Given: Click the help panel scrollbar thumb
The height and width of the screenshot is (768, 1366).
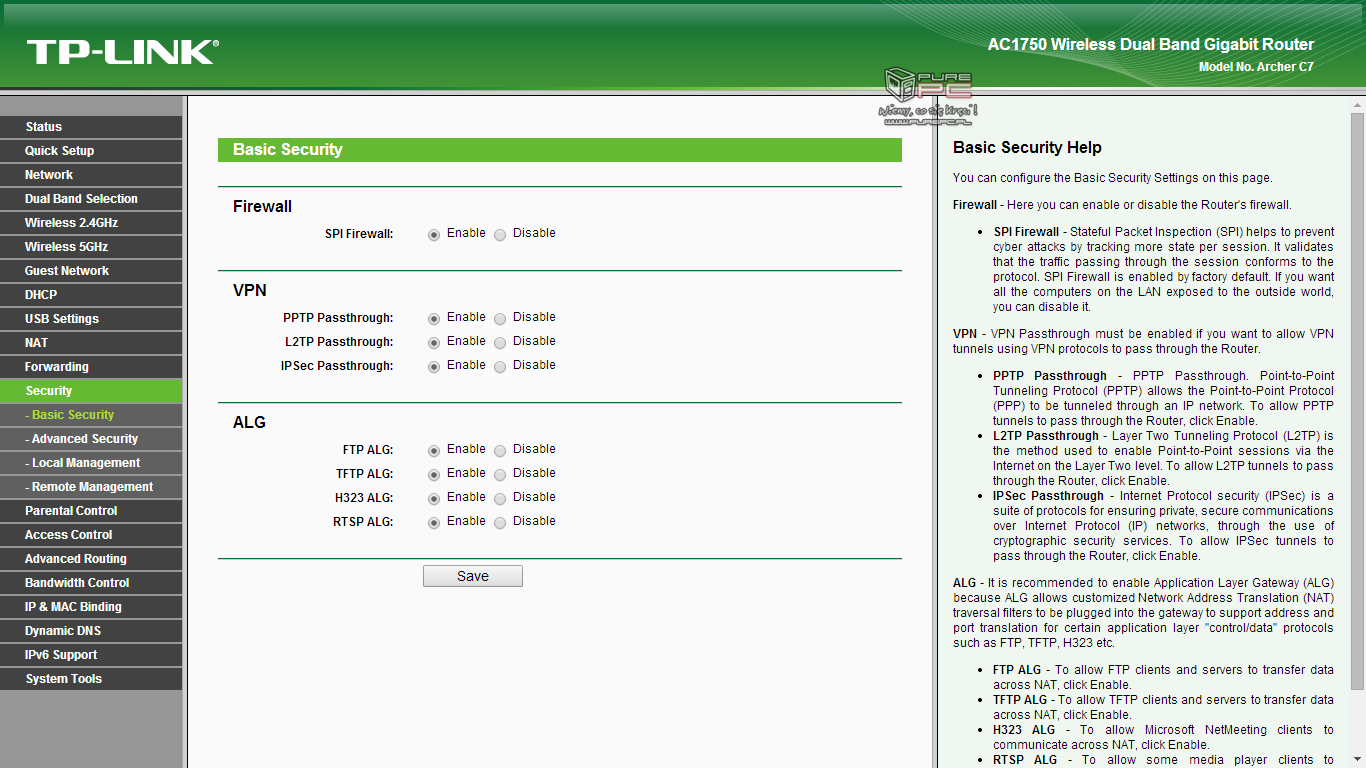Looking at the screenshot, I should pos(1357,400).
